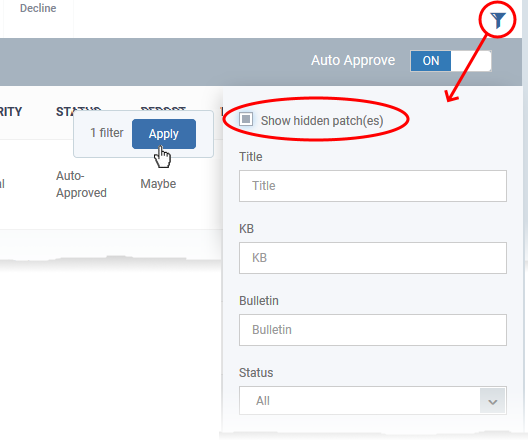This screenshot has width=528, height=440.
Task: Open the filter funnel icon
Action: (497, 20)
